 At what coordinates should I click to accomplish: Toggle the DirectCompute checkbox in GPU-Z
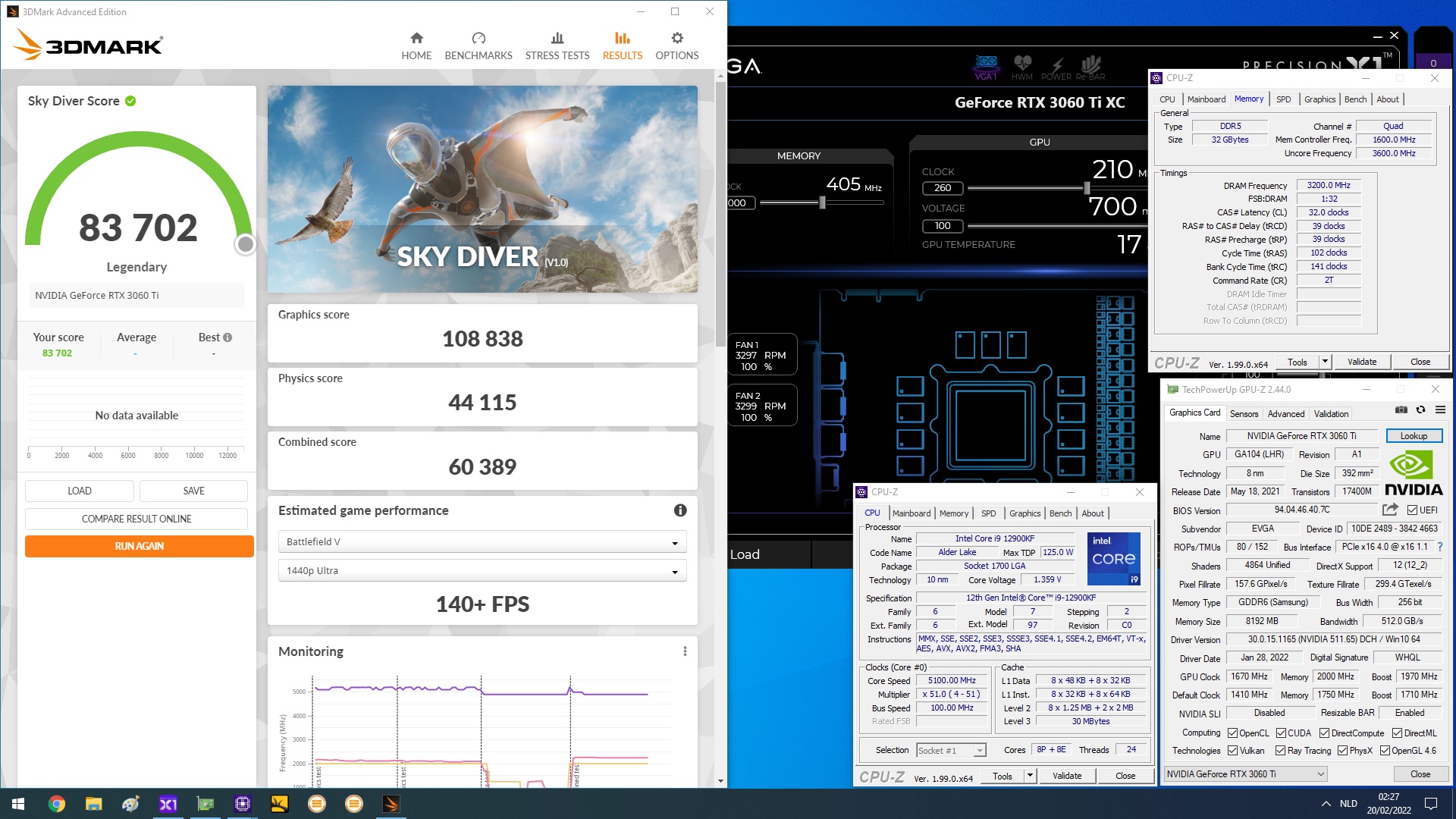tap(1324, 733)
